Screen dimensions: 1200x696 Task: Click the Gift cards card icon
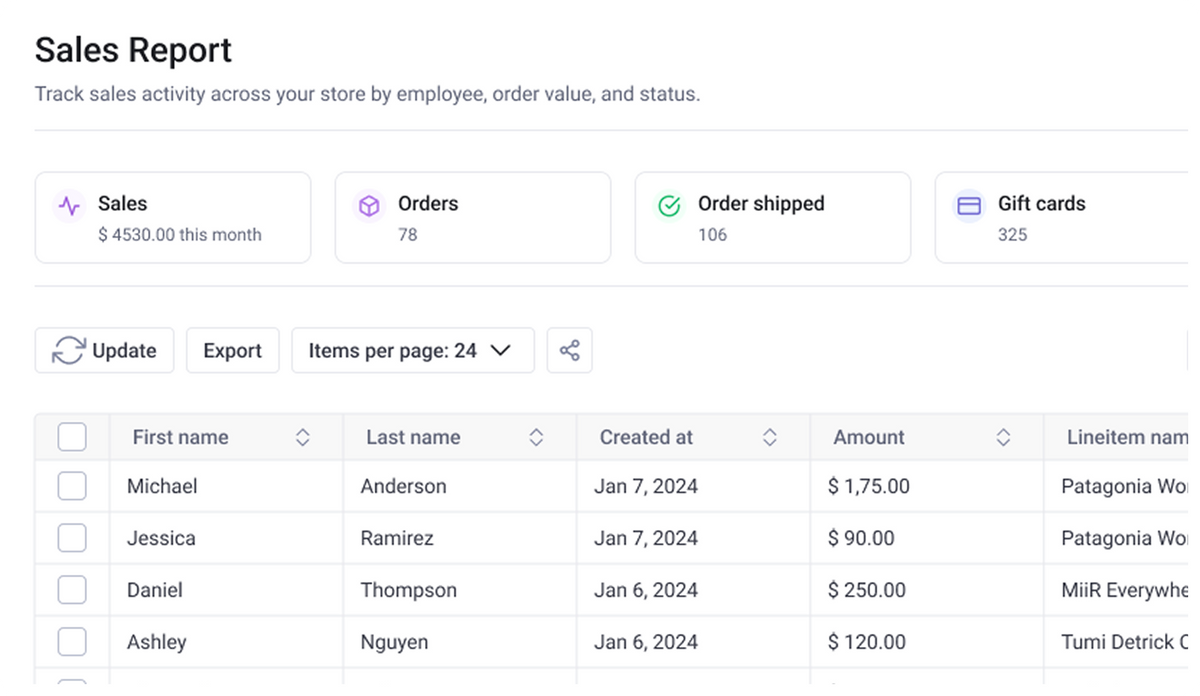tap(969, 205)
